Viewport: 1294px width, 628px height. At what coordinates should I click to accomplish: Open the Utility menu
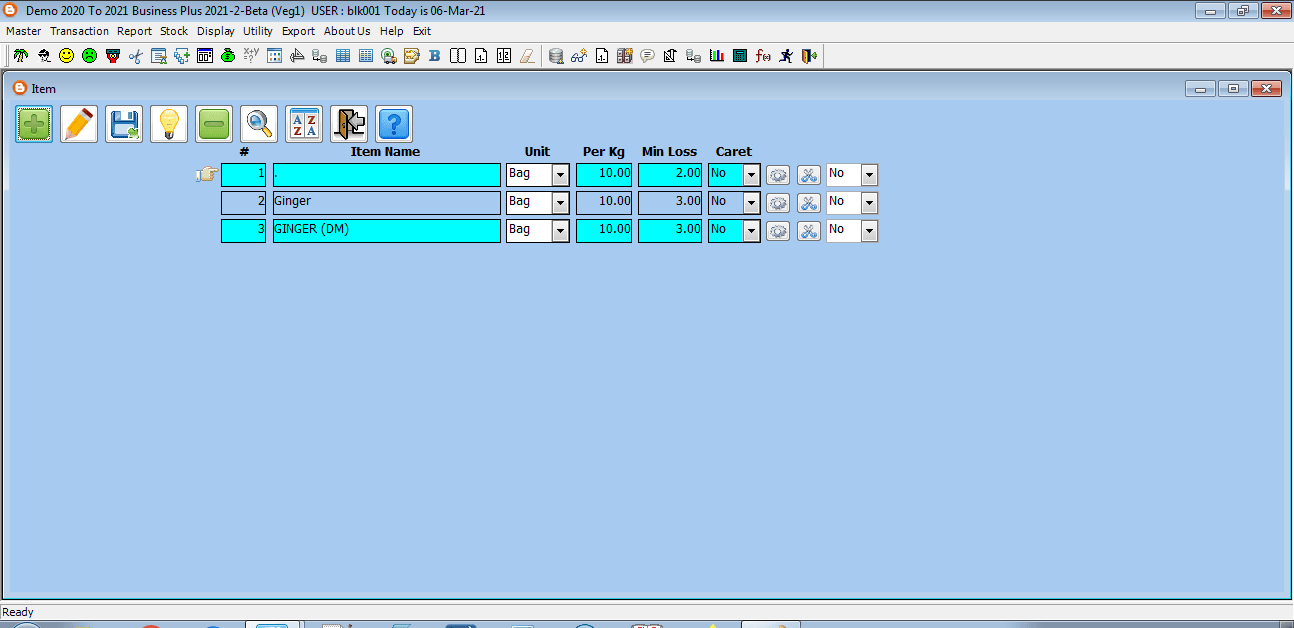click(257, 31)
